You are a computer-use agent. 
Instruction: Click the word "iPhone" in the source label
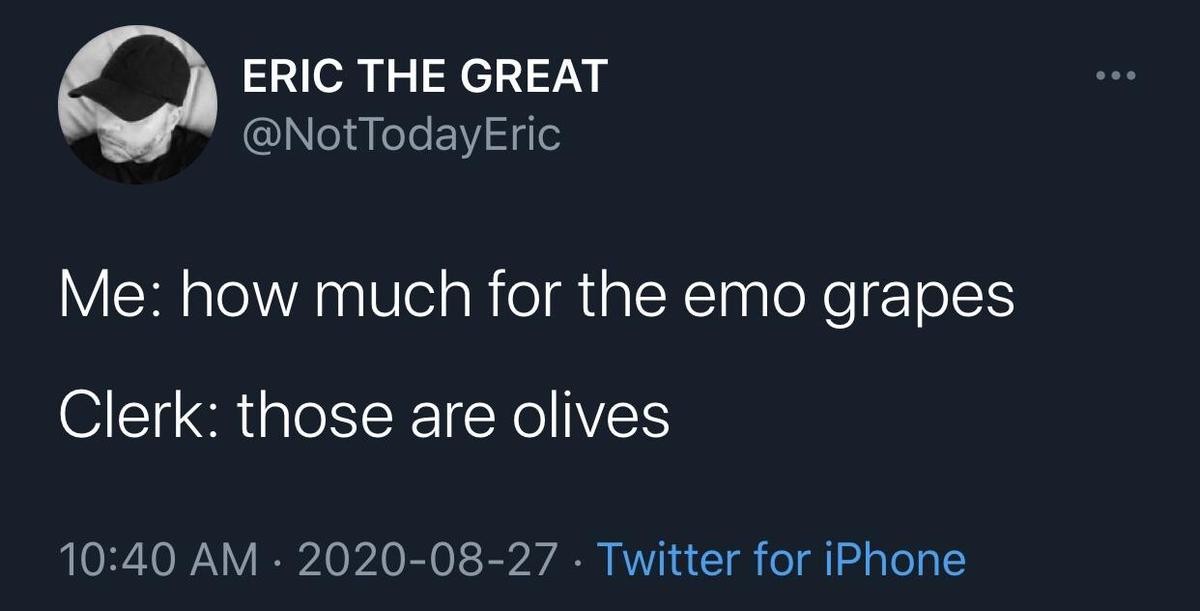902,560
